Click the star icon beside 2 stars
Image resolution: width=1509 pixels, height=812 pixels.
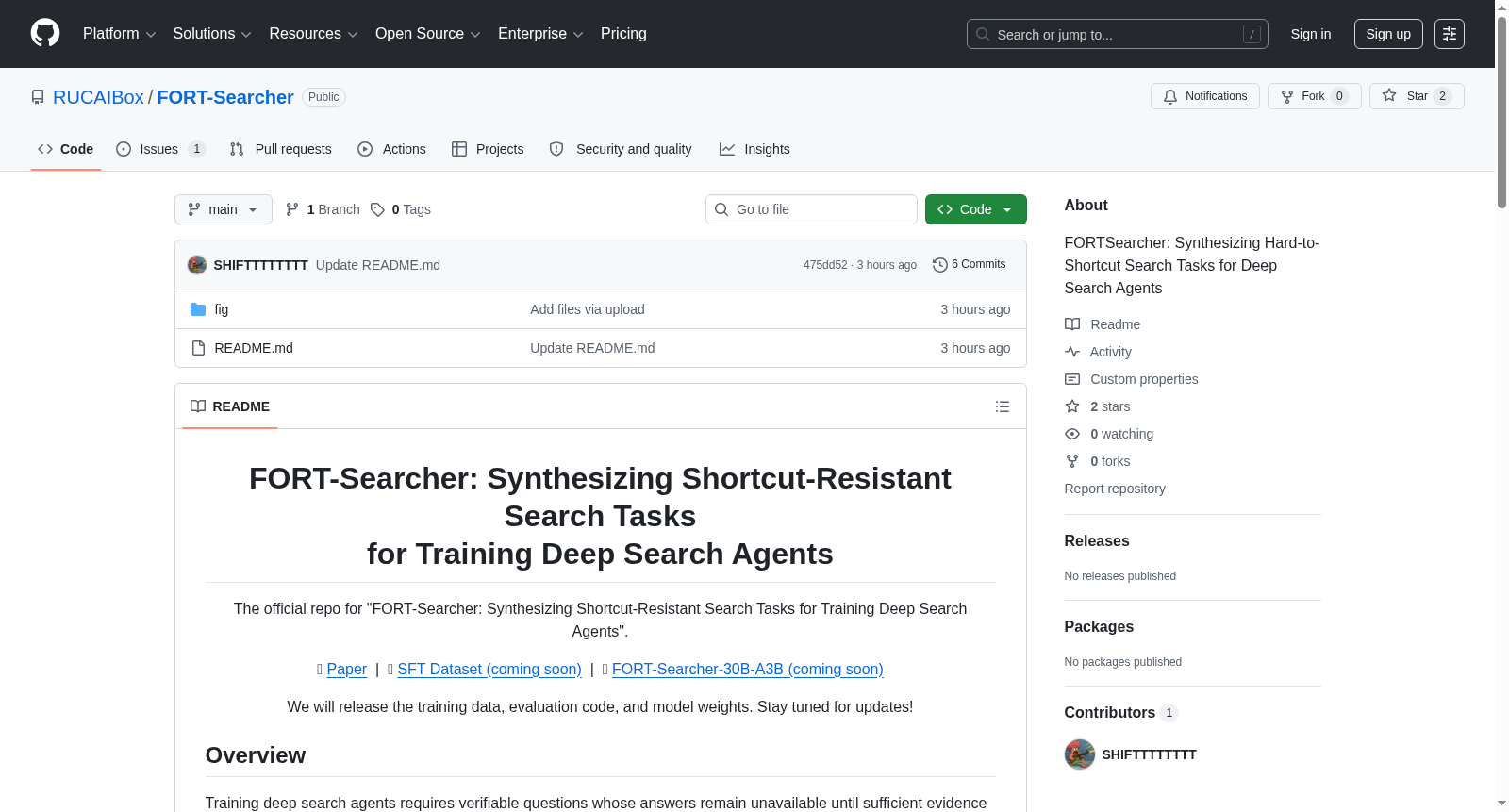1072,406
